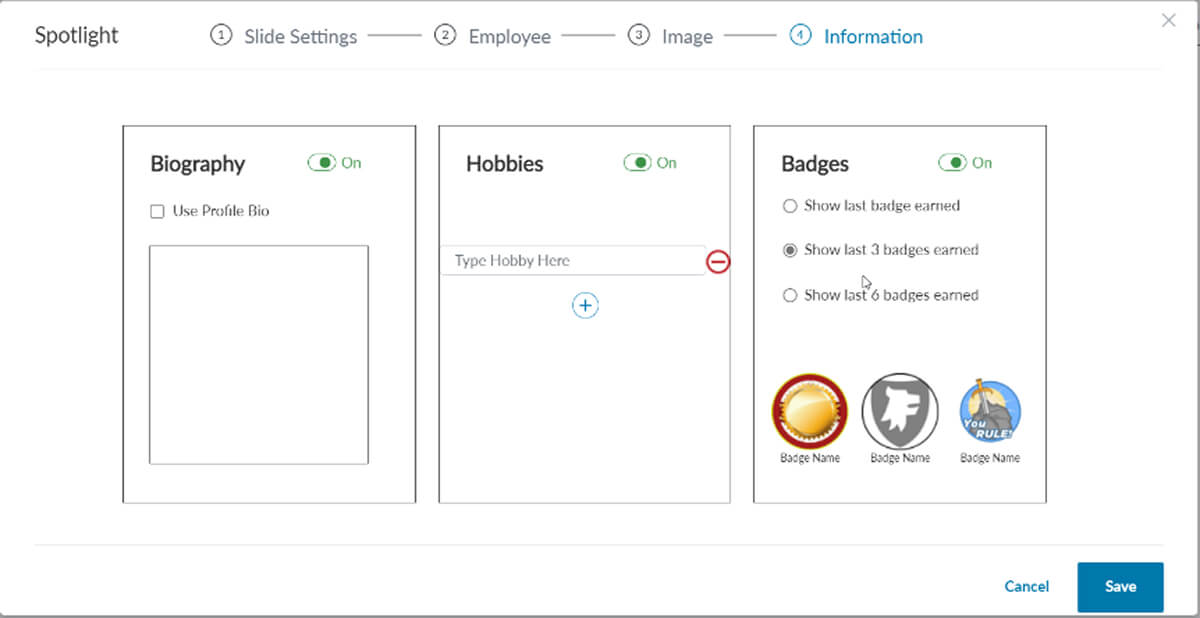Click the Cancel link
Screen dimensions: 1200x618
[1027, 587]
